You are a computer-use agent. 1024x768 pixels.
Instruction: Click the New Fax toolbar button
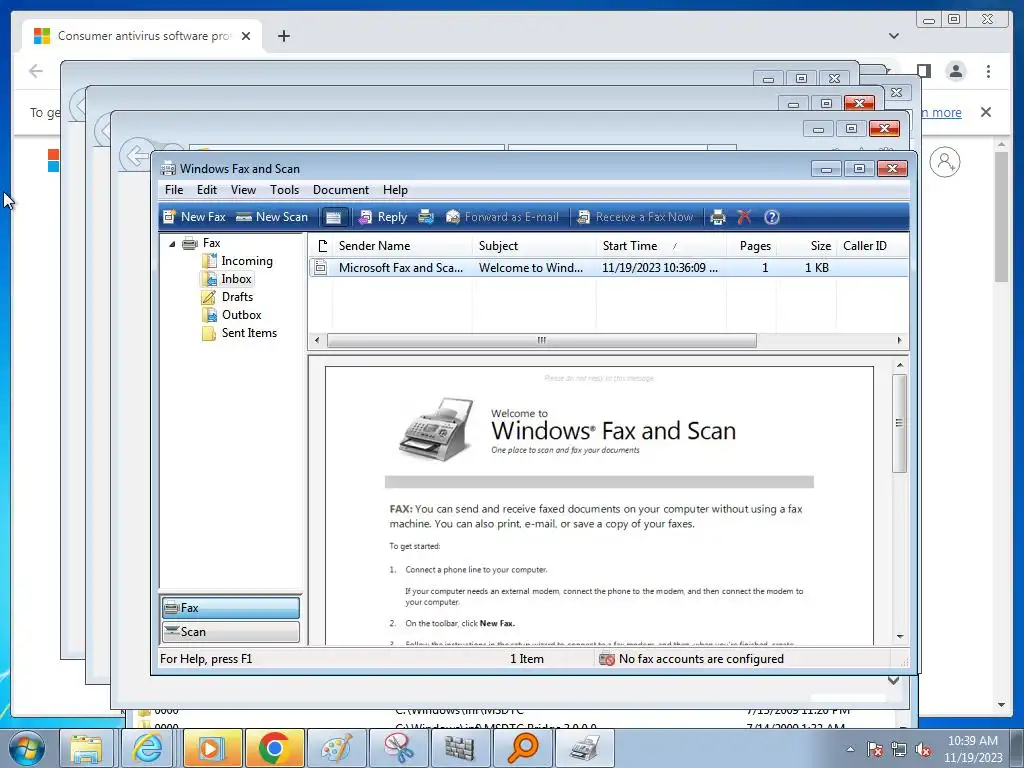point(195,217)
